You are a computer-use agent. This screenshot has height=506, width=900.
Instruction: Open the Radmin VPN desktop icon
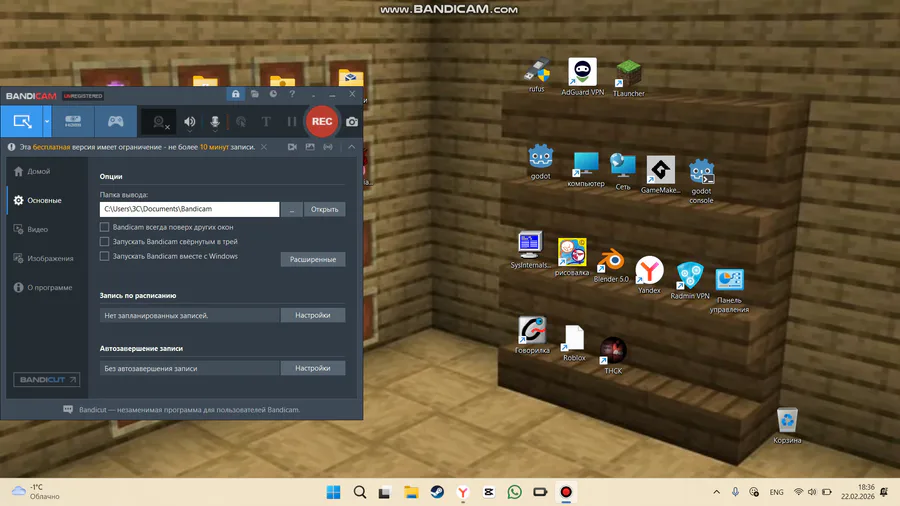(x=690, y=281)
